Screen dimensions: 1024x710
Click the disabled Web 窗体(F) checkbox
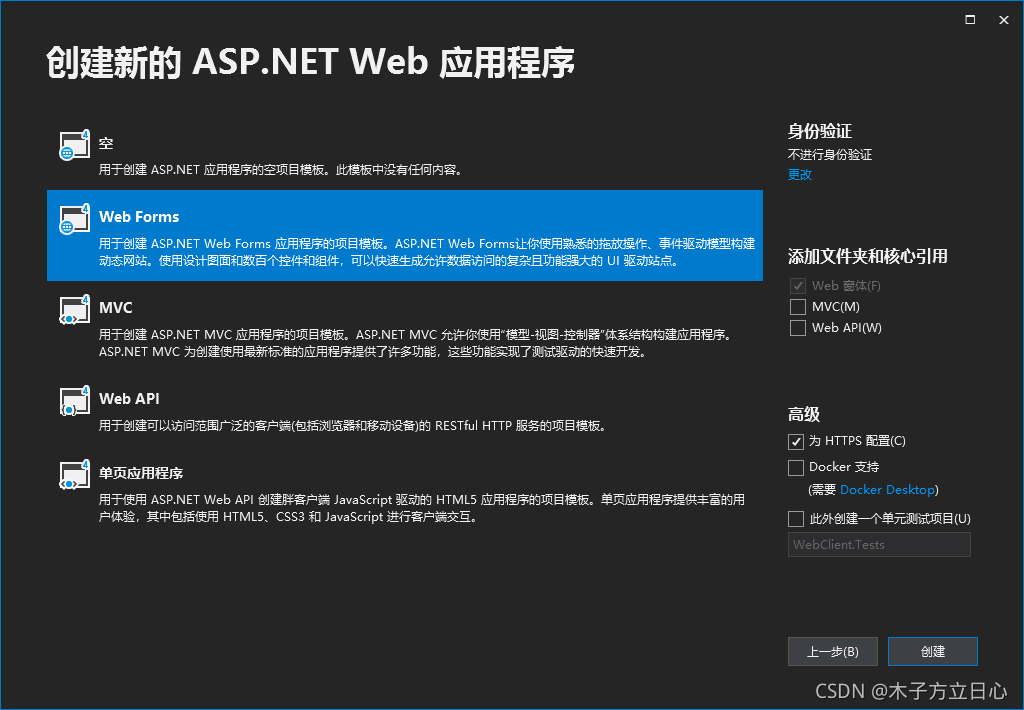797,285
